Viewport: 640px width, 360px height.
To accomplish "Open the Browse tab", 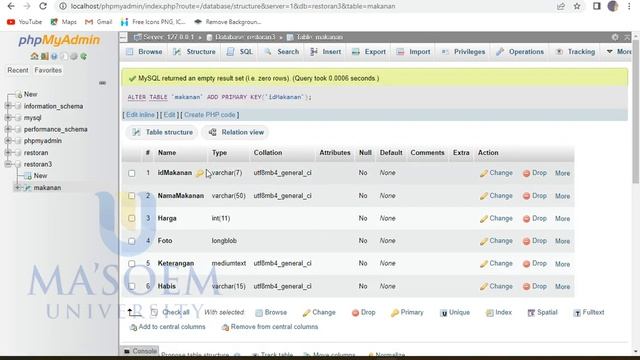I will (x=144, y=52).
